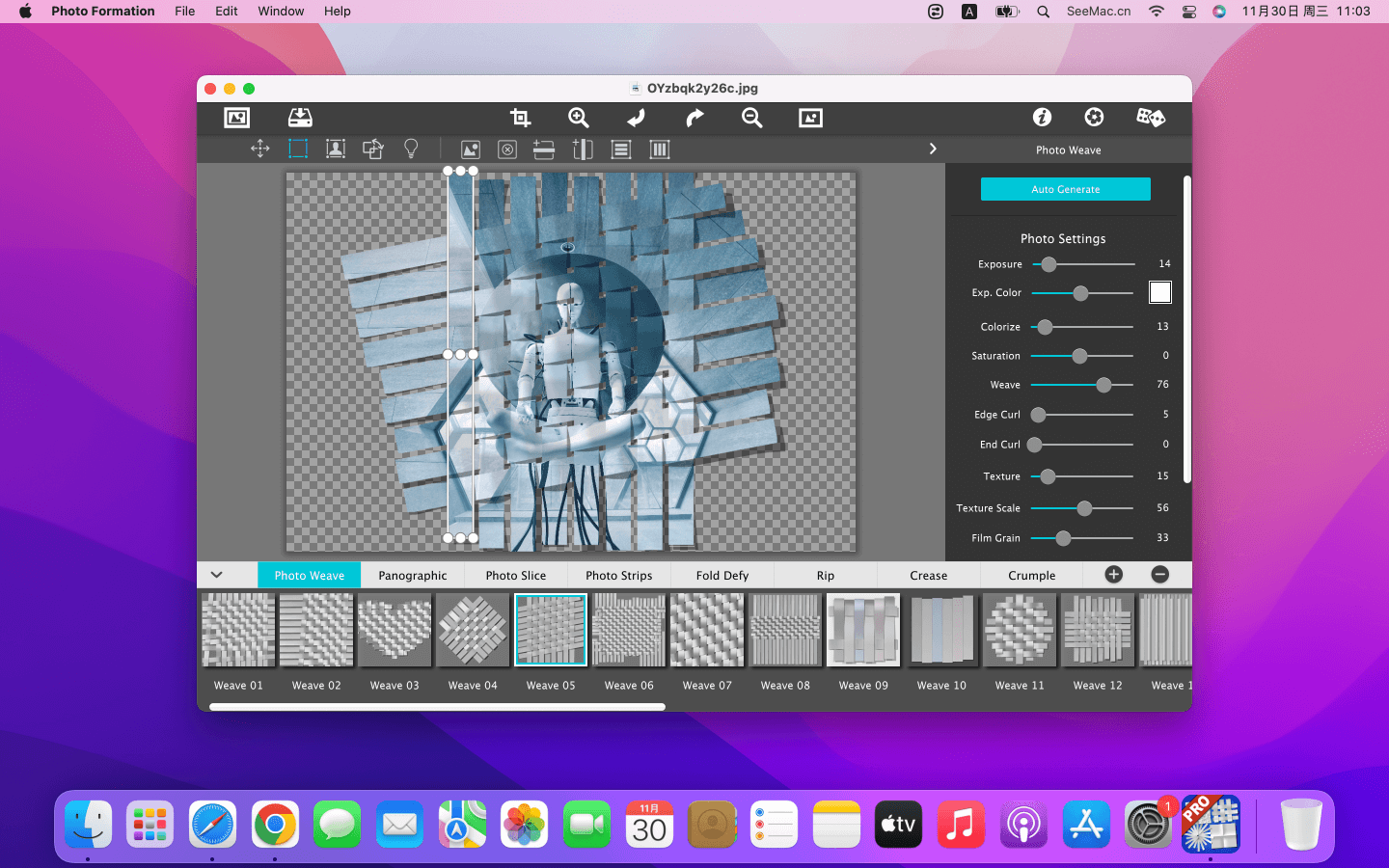This screenshot has height=868, width=1389.
Task: Select the Weave 09 thumbnail
Action: coord(863,630)
